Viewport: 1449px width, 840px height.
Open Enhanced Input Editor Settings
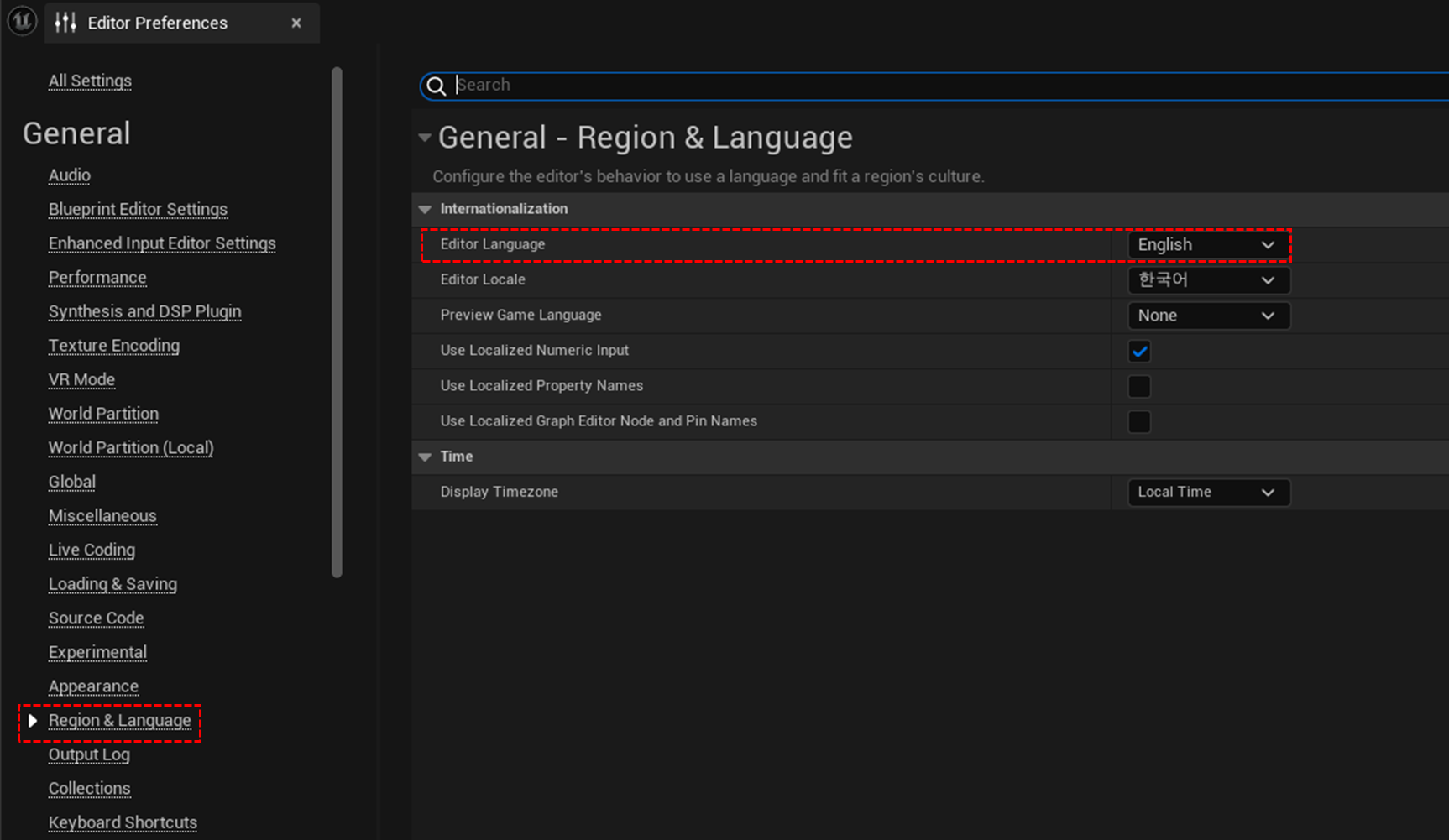tap(162, 243)
